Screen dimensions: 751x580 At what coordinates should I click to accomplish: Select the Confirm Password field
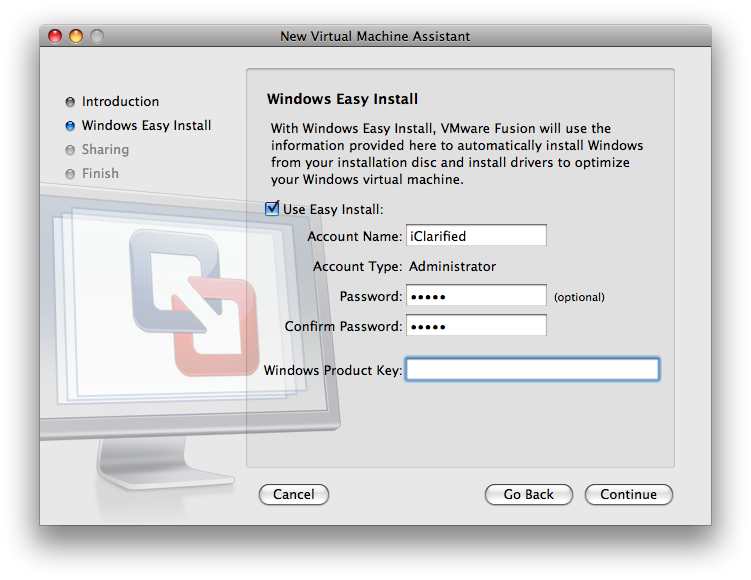click(x=476, y=326)
